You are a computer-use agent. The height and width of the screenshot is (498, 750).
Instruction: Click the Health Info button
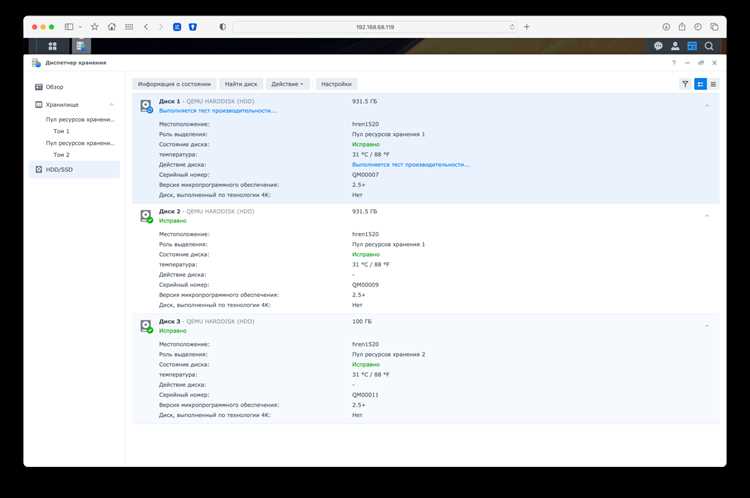point(174,84)
